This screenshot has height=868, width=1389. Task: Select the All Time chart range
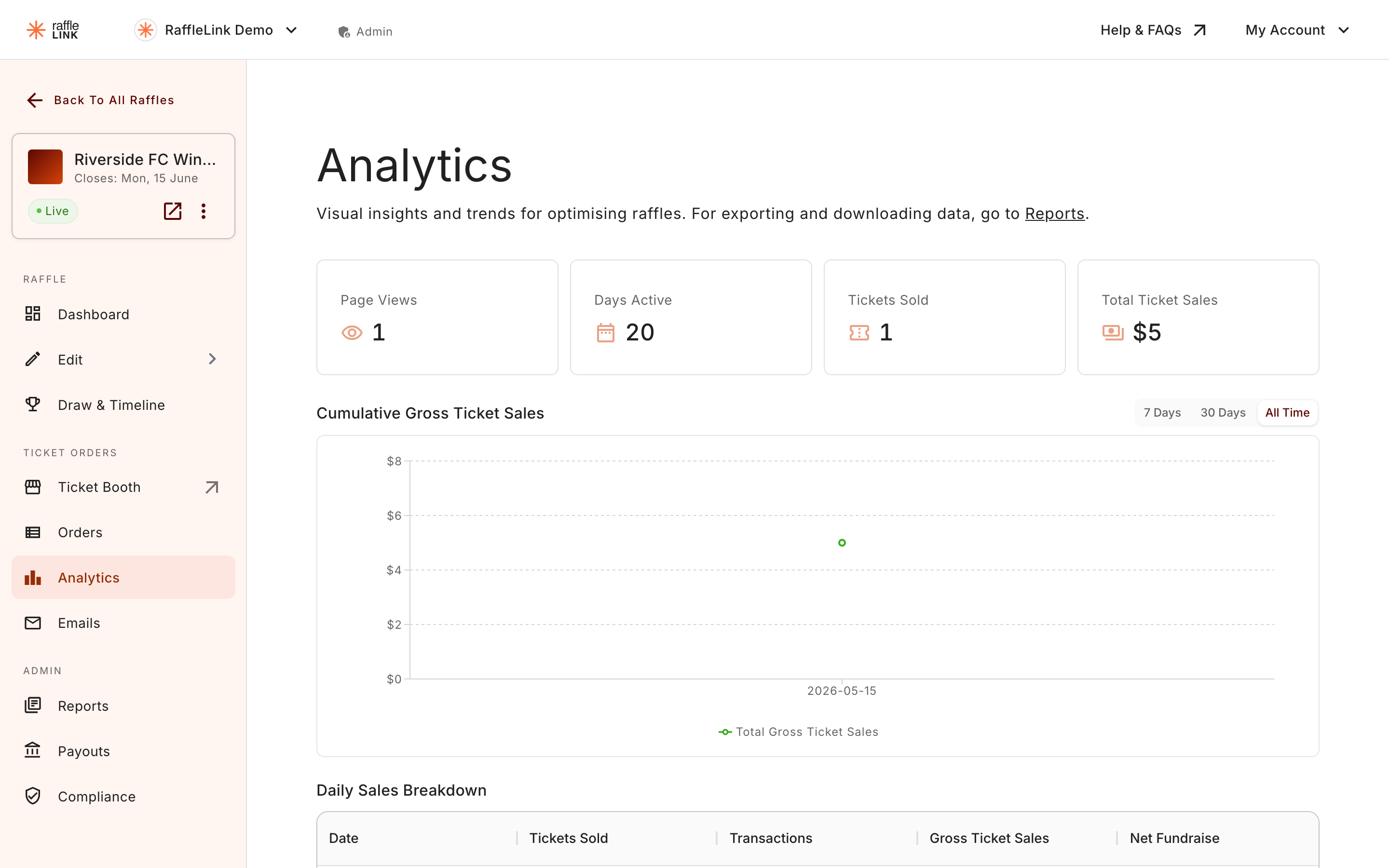pyautogui.click(x=1287, y=413)
